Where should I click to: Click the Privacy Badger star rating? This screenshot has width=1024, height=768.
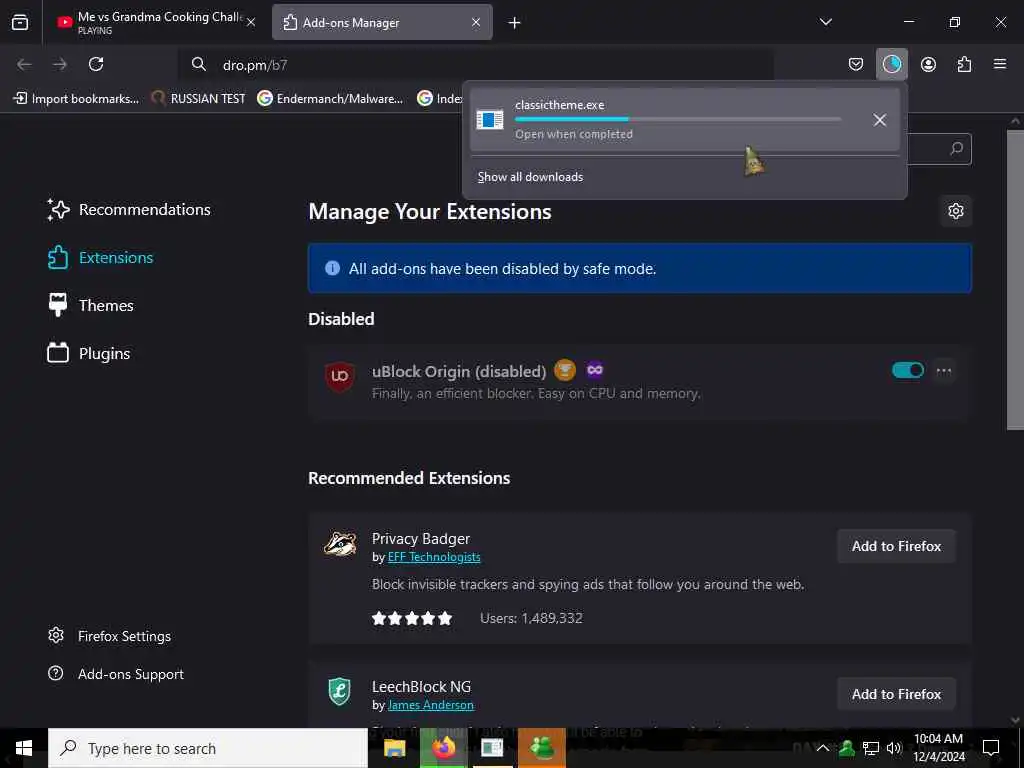click(x=411, y=618)
